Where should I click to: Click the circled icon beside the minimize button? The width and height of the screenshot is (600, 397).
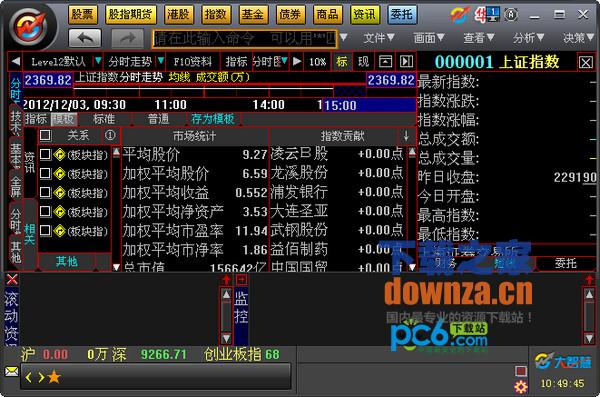pos(511,15)
